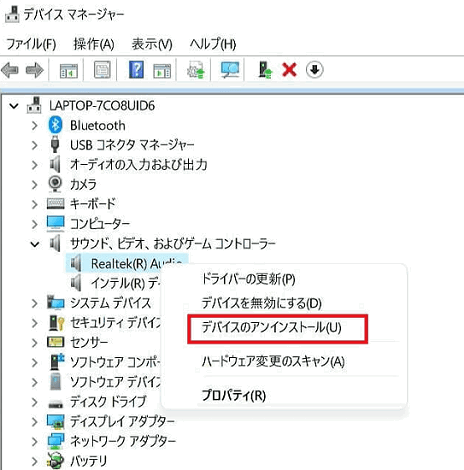The image size is (464, 470).
Task: Open the blue question mark Help icon
Action: click(x=136, y=70)
